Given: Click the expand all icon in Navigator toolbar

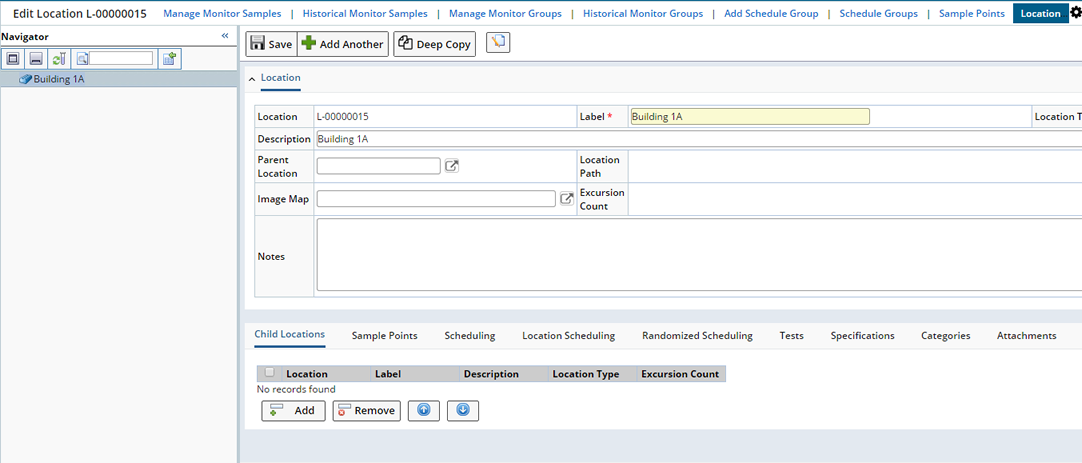Looking at the screenshot, I should point(12,59).
